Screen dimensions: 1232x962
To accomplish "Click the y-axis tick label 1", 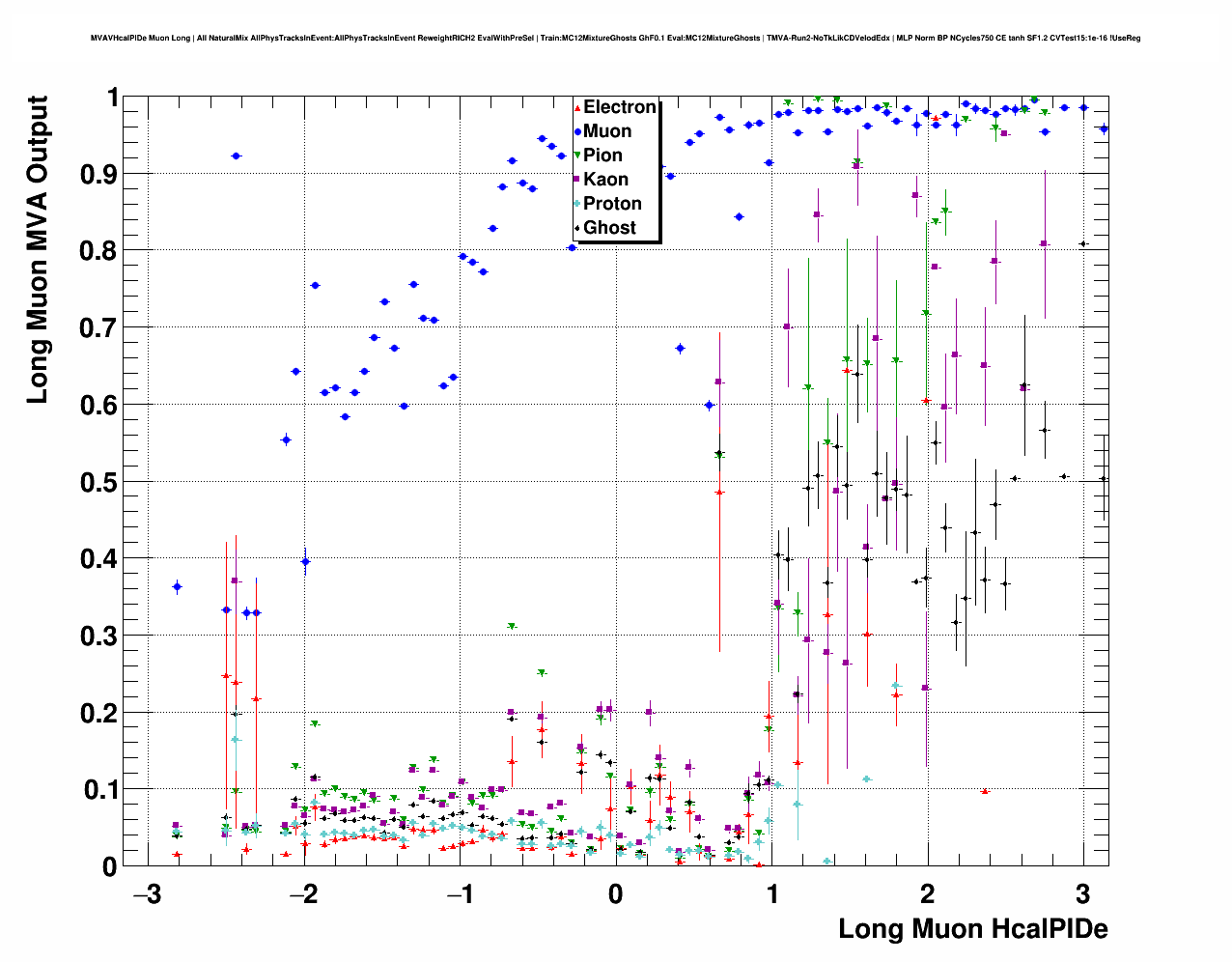I will click(112, 99).
